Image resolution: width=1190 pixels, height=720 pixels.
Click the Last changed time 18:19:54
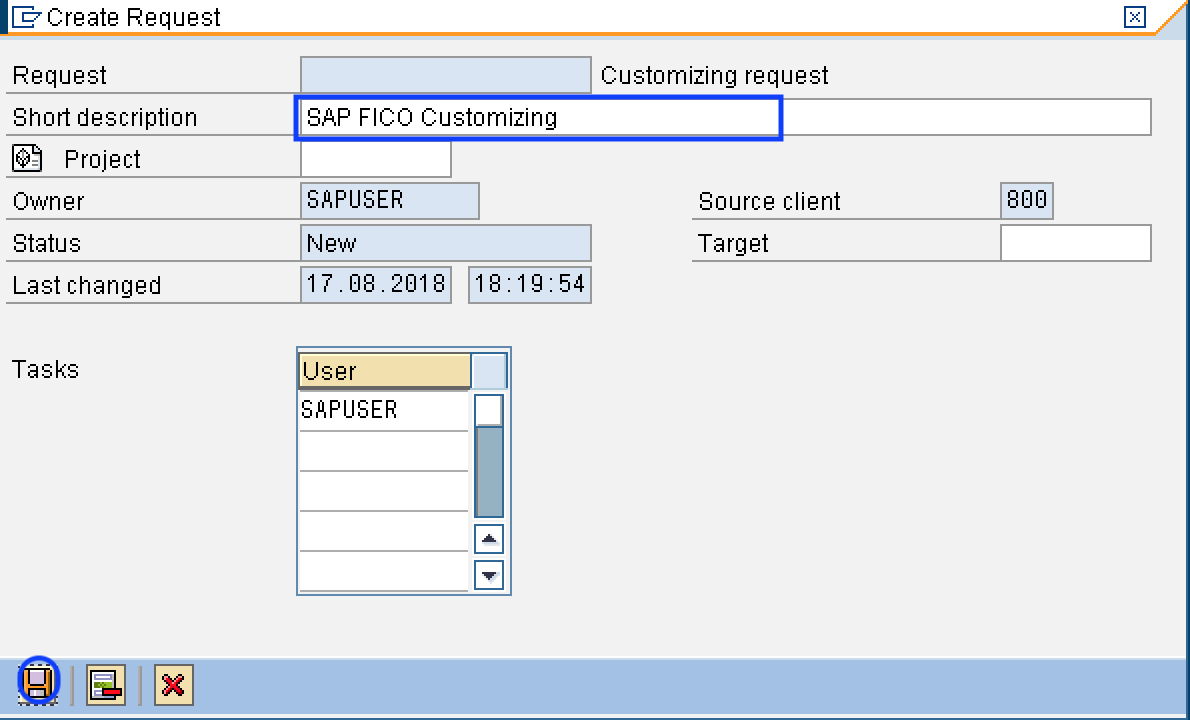point(530,285)
